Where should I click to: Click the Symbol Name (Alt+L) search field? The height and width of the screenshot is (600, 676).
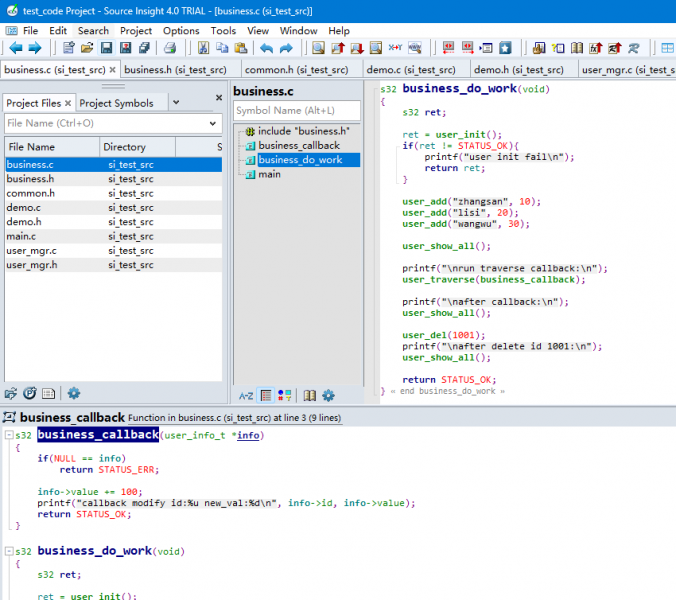297,110
